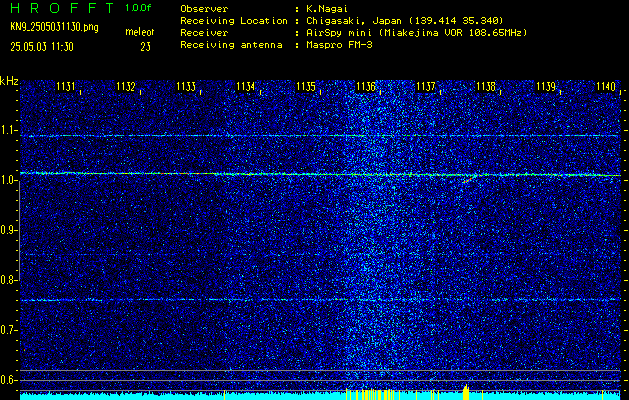Click the meteor count value 23
Viewport: 629px width, 400px height.
(x=145, y=47)
